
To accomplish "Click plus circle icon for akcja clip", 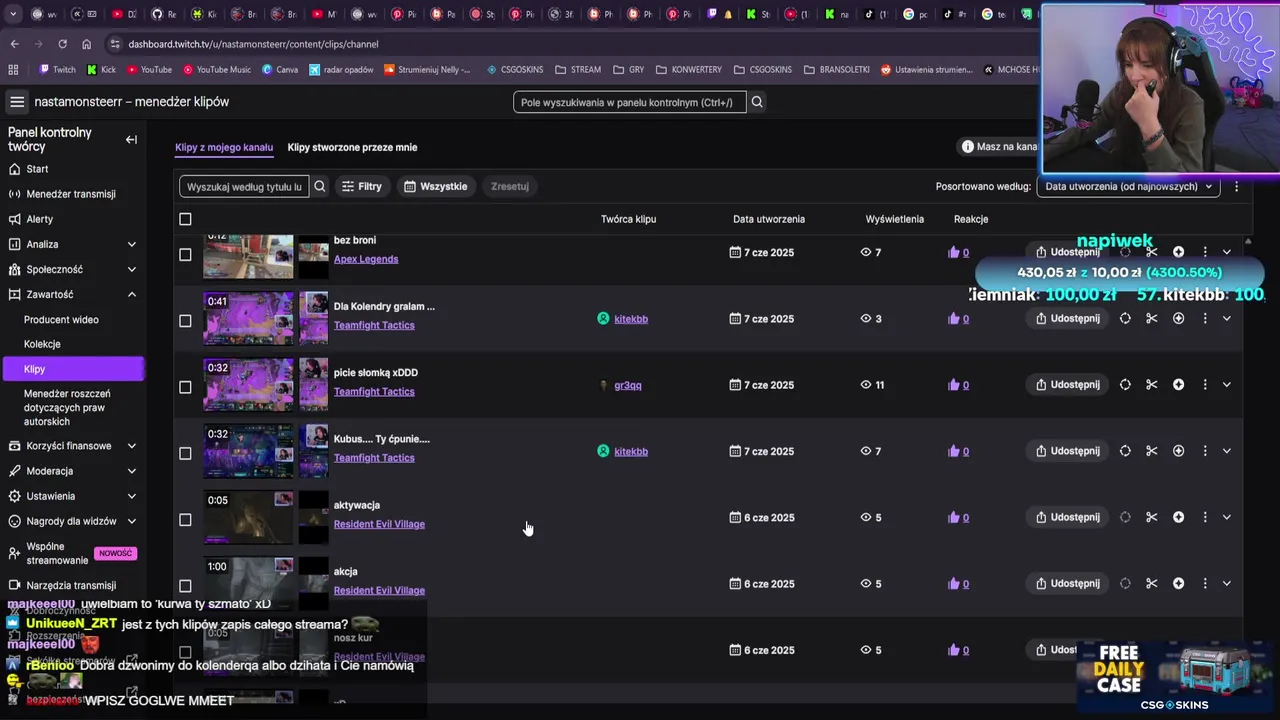I will point(1178,584).
